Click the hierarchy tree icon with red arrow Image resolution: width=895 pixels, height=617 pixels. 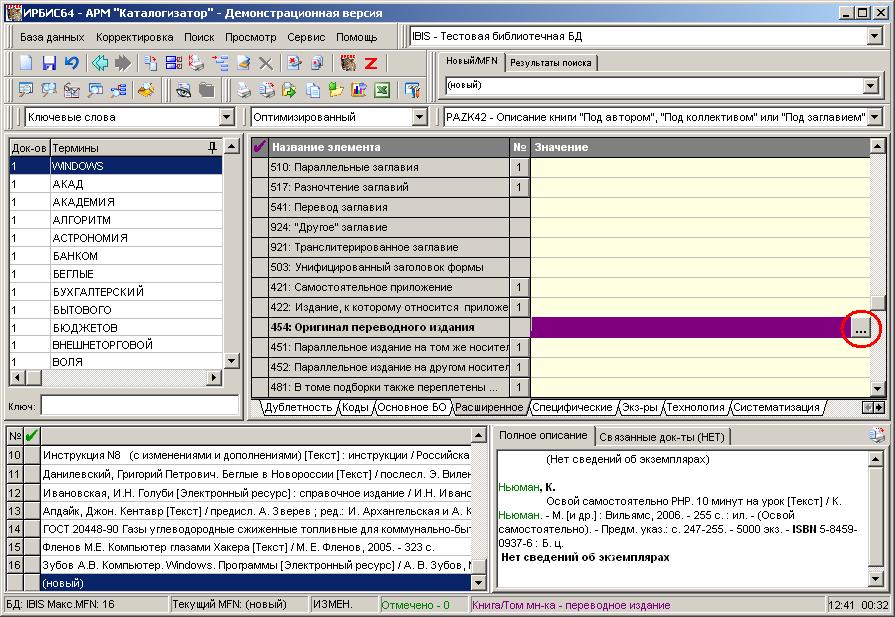(x=220, y=63)
